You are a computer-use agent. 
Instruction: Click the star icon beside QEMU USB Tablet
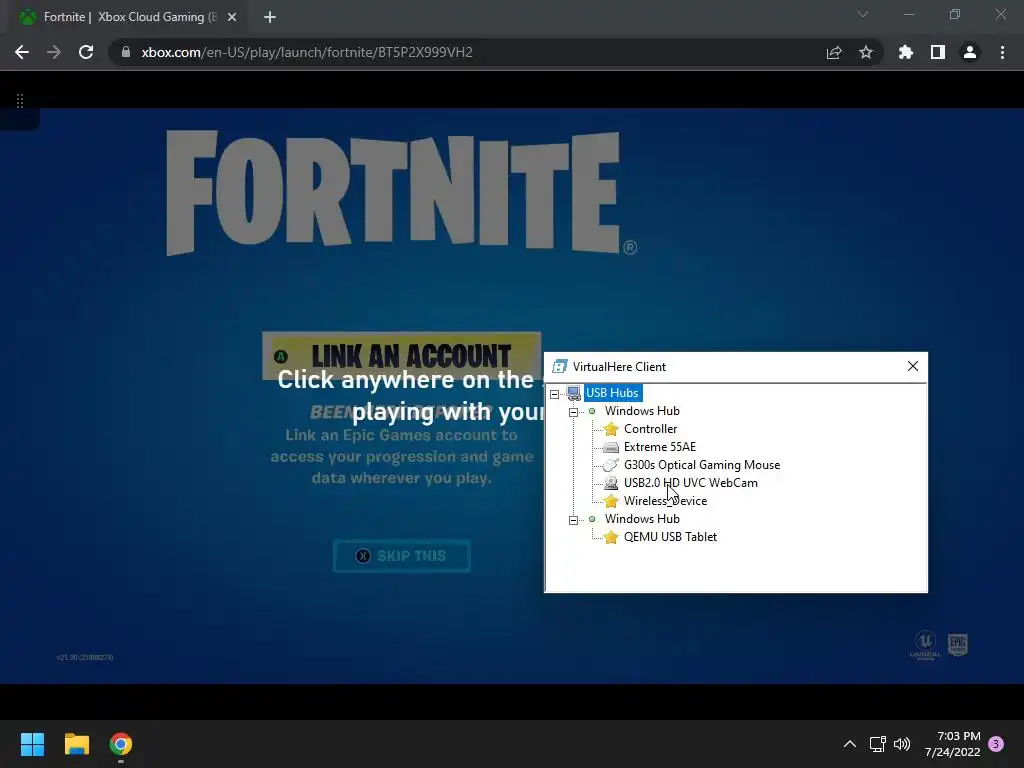tap(611, 537)
